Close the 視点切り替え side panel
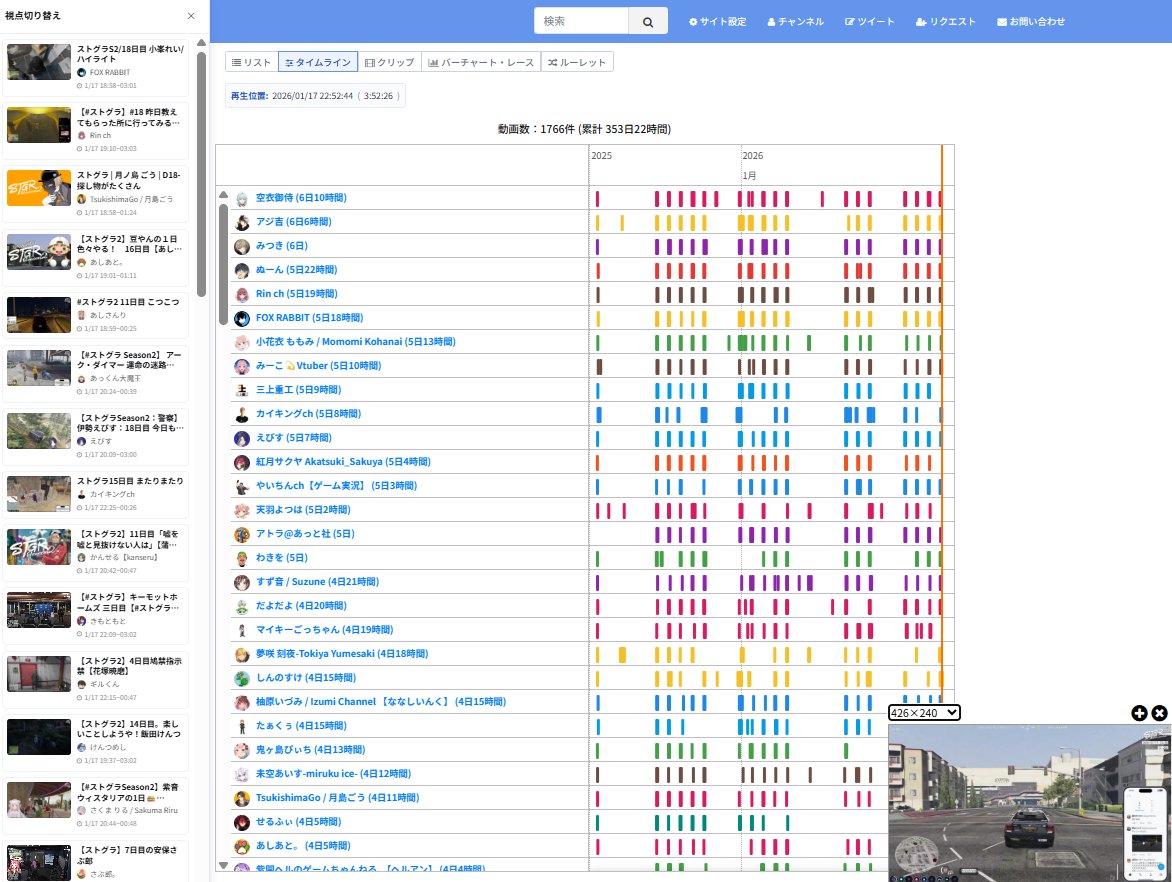Viewport: 1172px width, 882px height. [x=191, y=16]
